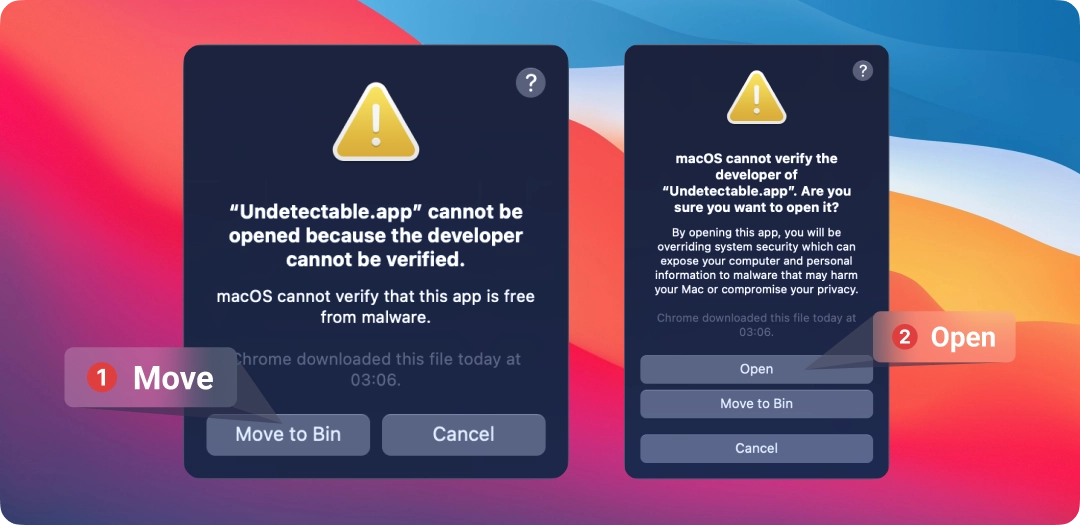The width and height of the screenshot is (1080, 525).
Task: Click the red number 1 badge
Action: click(101, 378)
